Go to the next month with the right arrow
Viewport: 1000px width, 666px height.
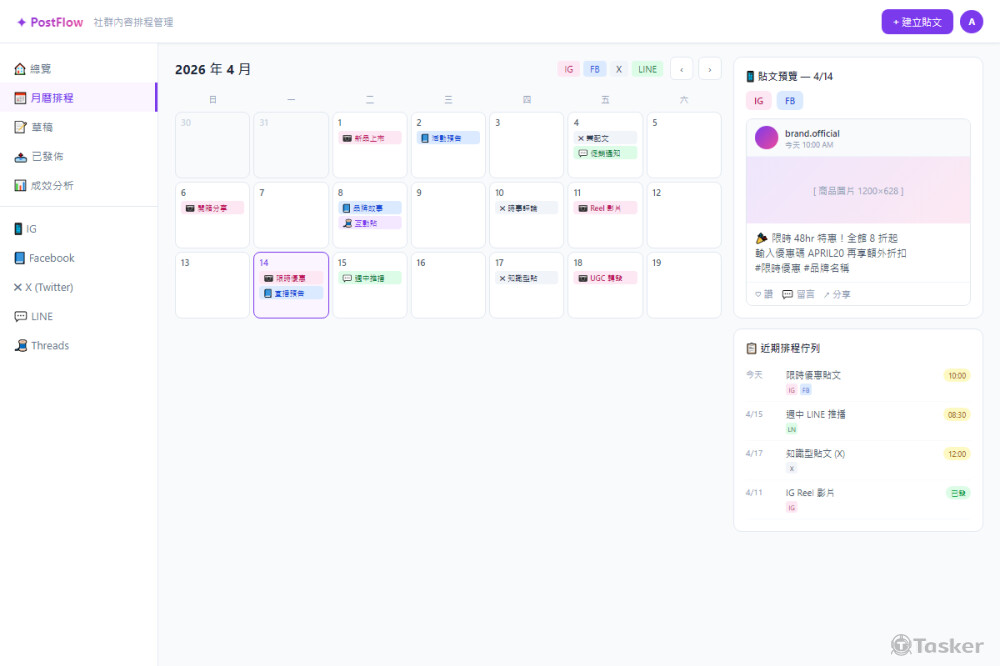coord(708,69)
